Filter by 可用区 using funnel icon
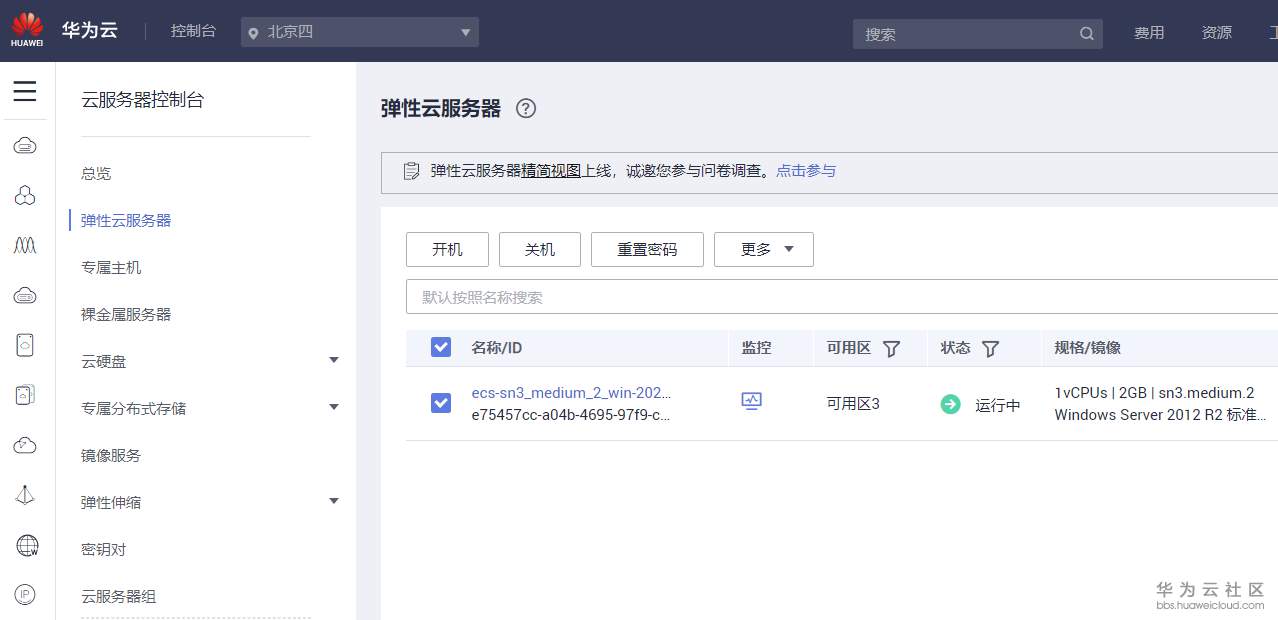Viewport: 1278px width, 620px height. (891, 349)
